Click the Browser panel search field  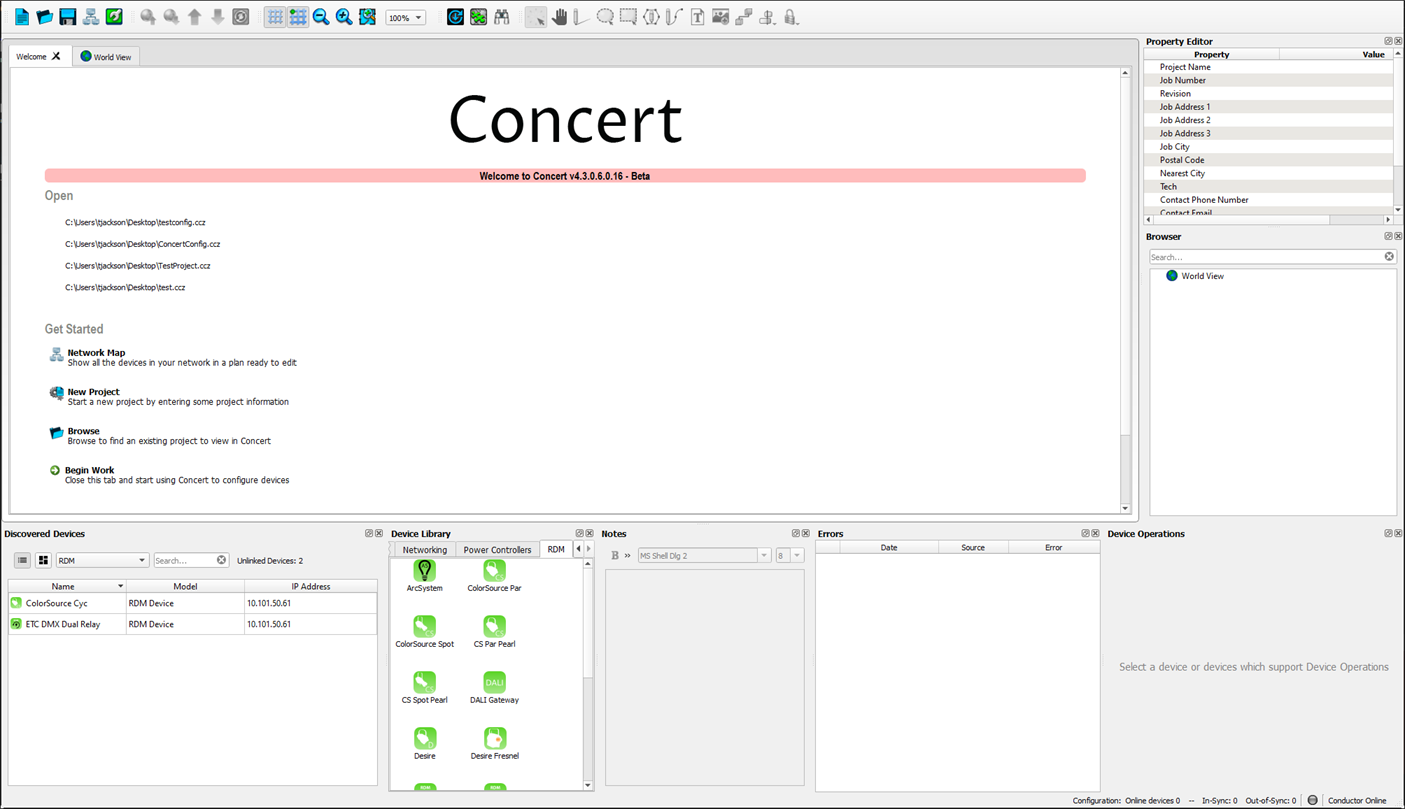tap(1265, 257)
